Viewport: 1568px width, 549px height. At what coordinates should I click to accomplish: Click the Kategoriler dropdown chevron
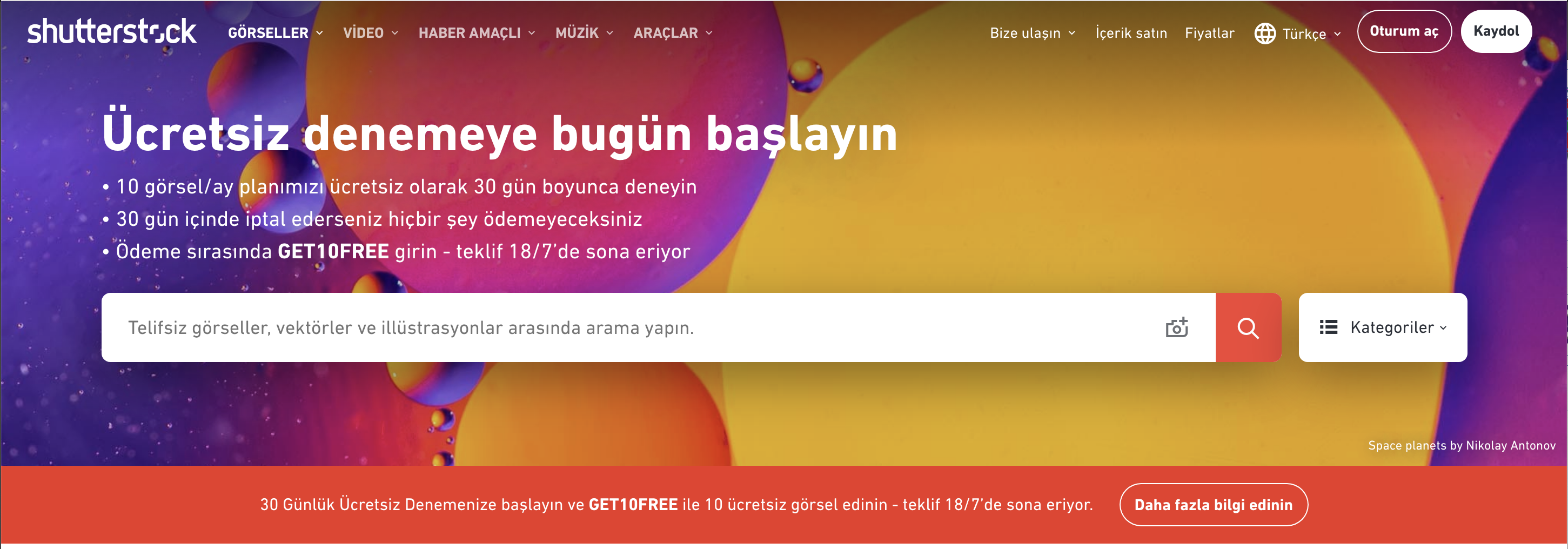pyautogui.click(x=1443, y=327)
